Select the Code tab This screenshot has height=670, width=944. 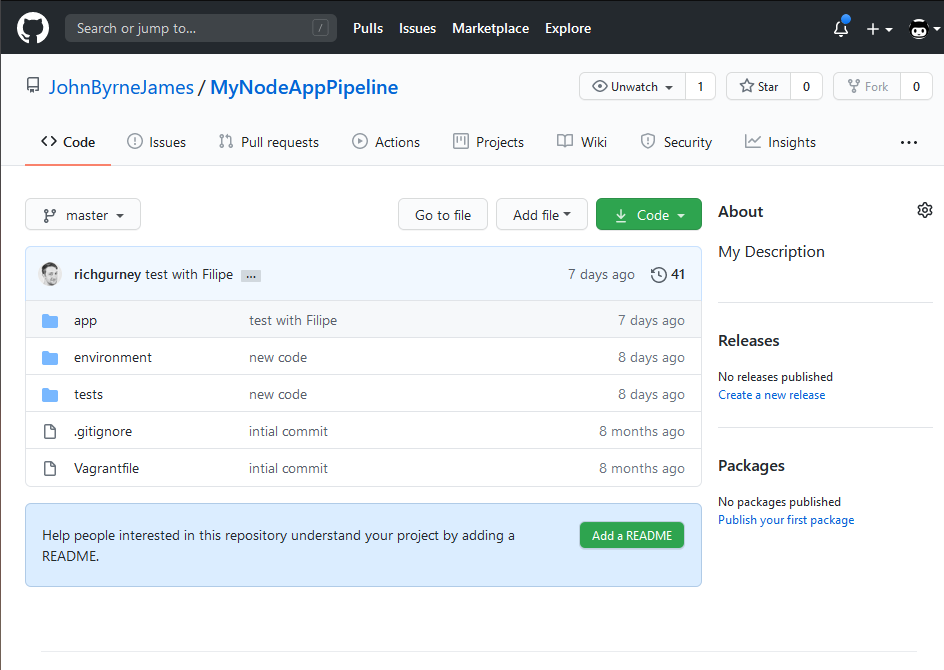(68, 142)
